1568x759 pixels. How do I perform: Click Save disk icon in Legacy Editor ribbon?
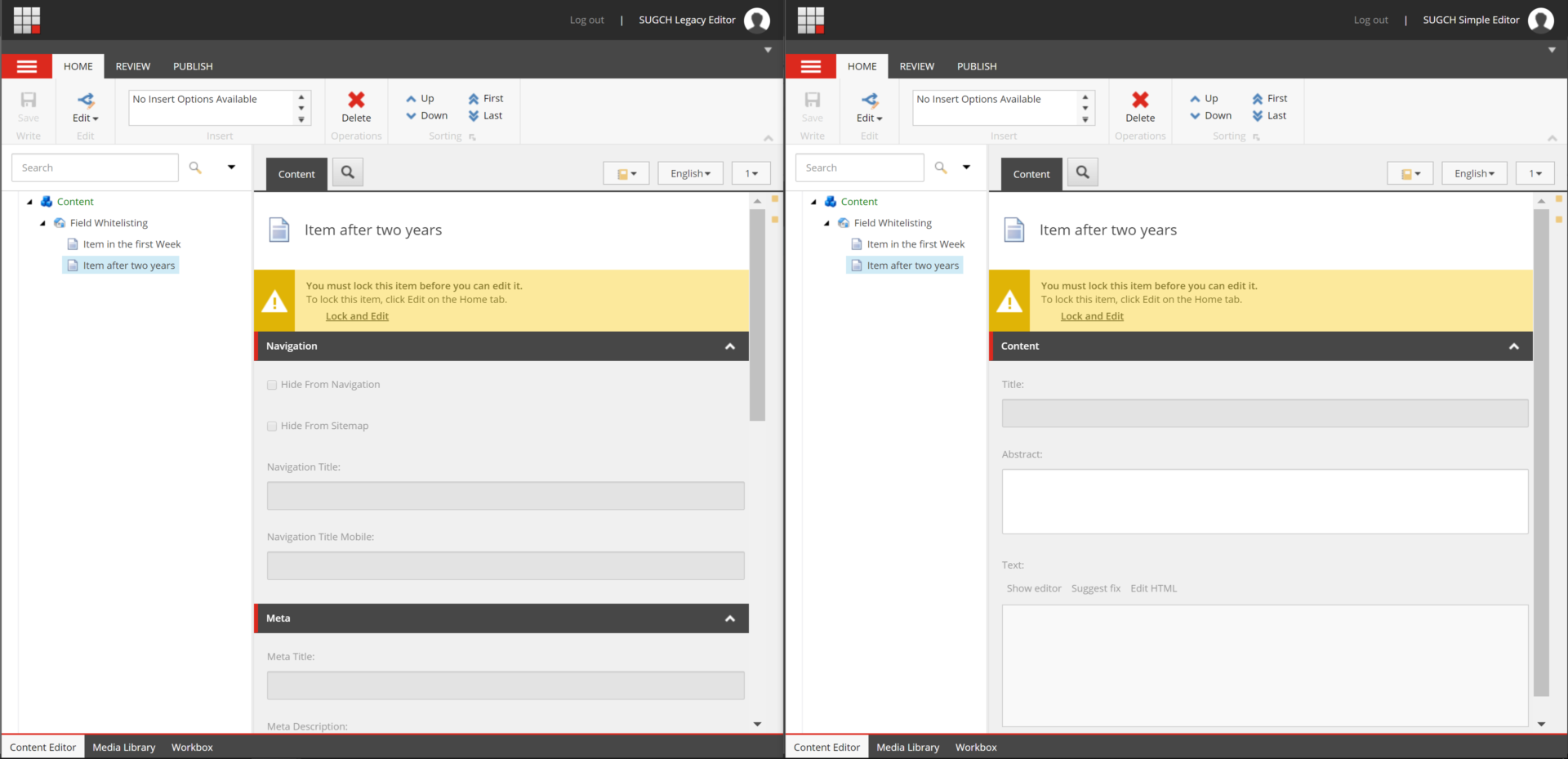29,100
